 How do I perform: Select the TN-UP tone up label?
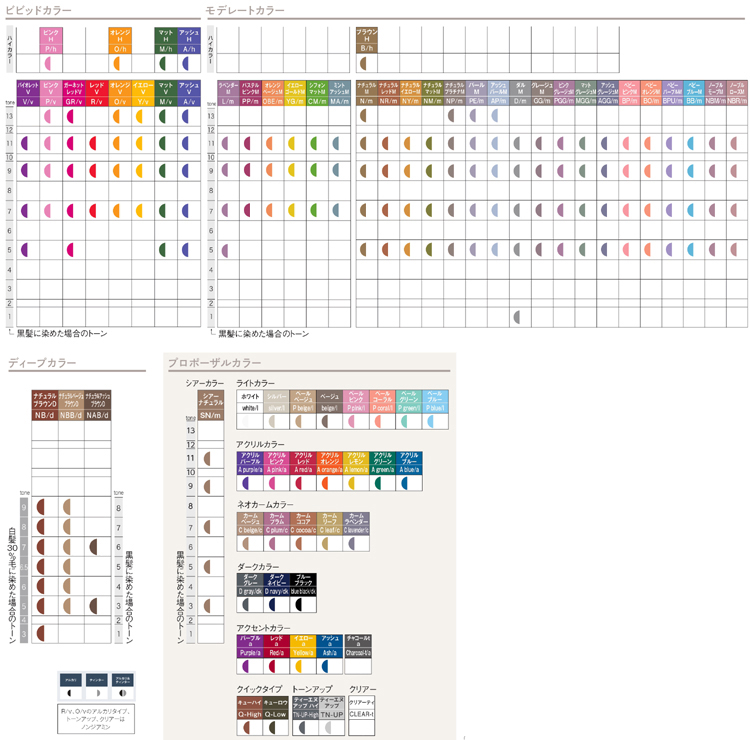pos(331,714)
